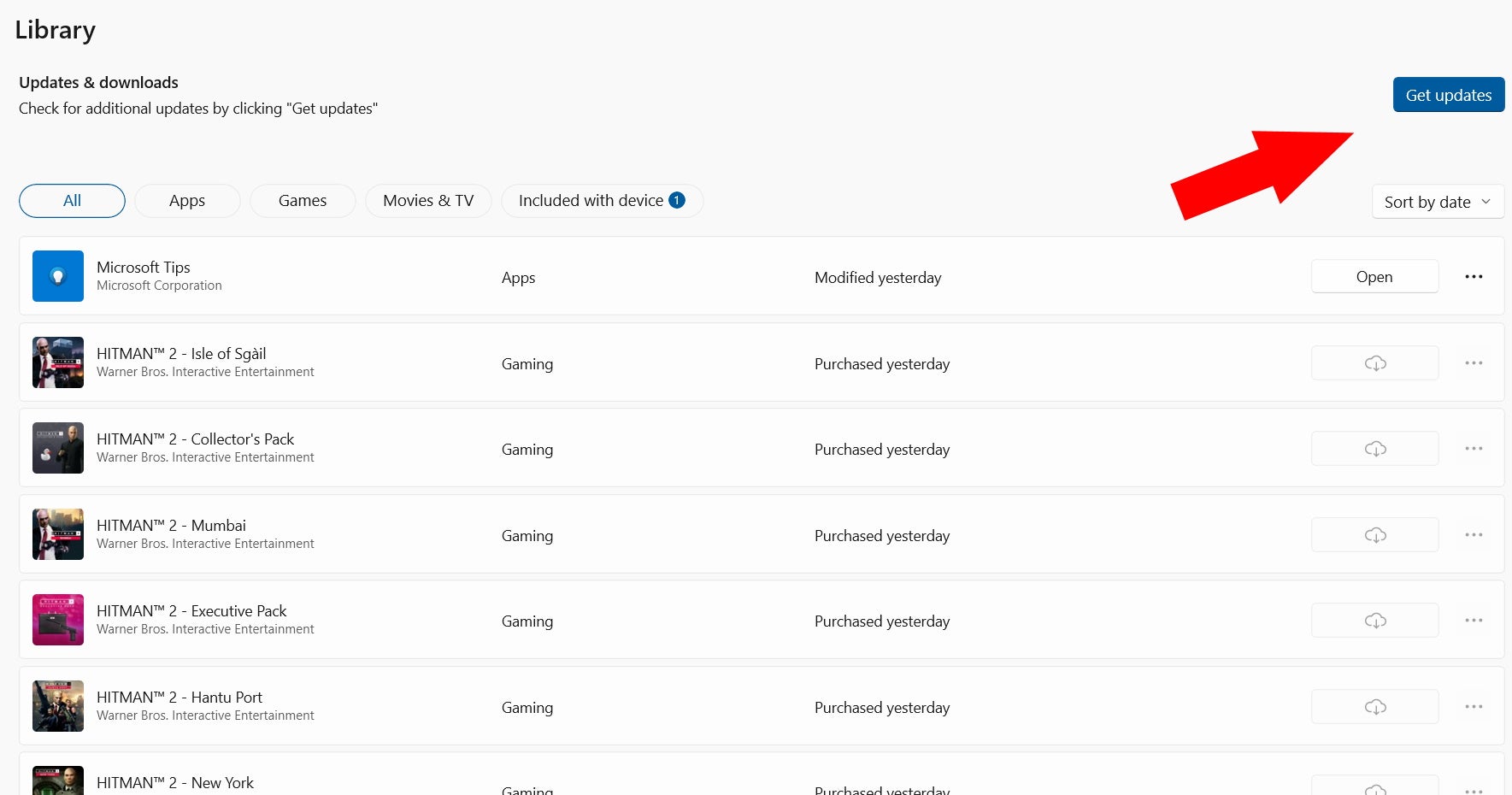Enable the Games filter
The height and width of the screenshot is (795, 1512).
(x=302, y=200)
